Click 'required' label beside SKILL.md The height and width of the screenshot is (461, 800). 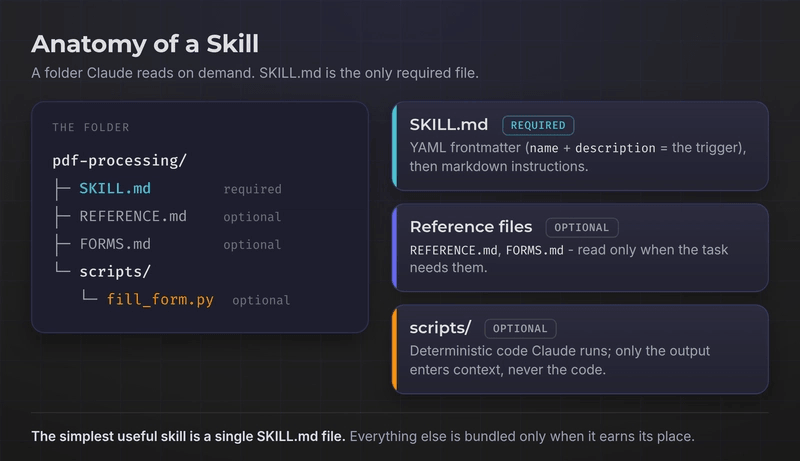[253, 189]
